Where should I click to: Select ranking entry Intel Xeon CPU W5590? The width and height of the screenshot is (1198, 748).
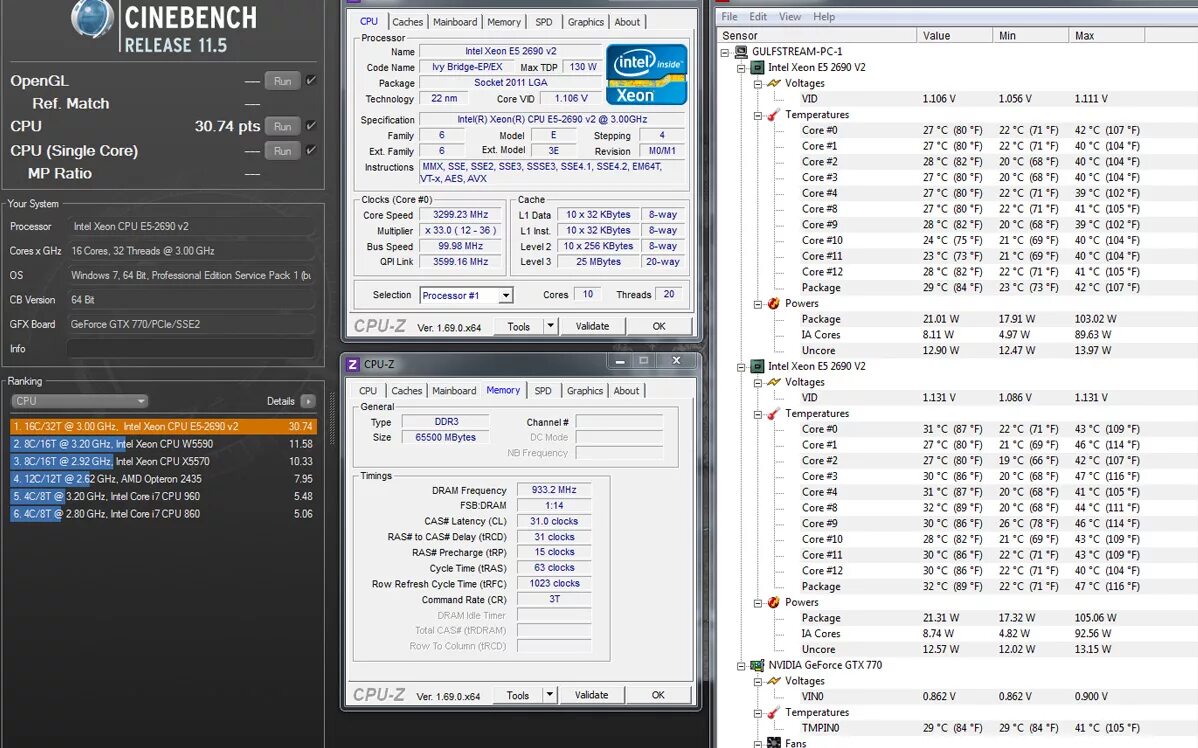tap(163, 444)
